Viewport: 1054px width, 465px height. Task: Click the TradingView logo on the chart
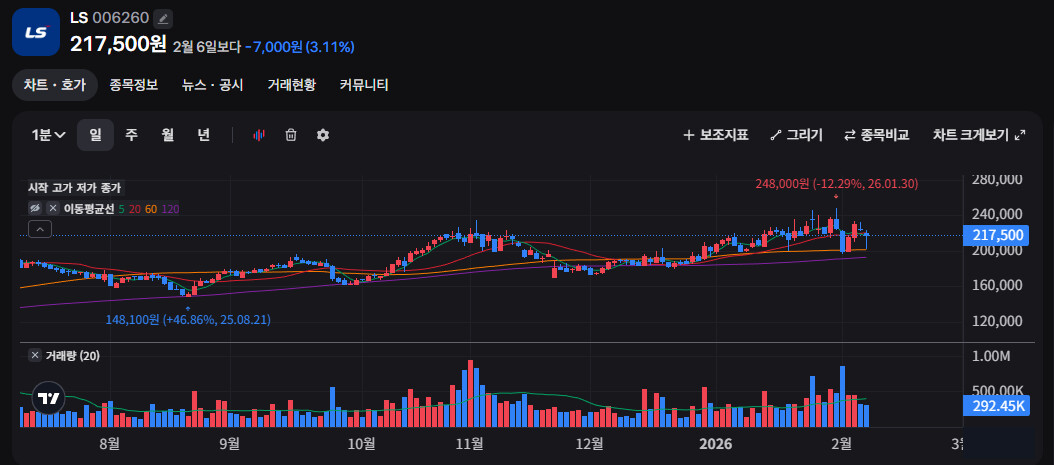[x=48, y=398]
